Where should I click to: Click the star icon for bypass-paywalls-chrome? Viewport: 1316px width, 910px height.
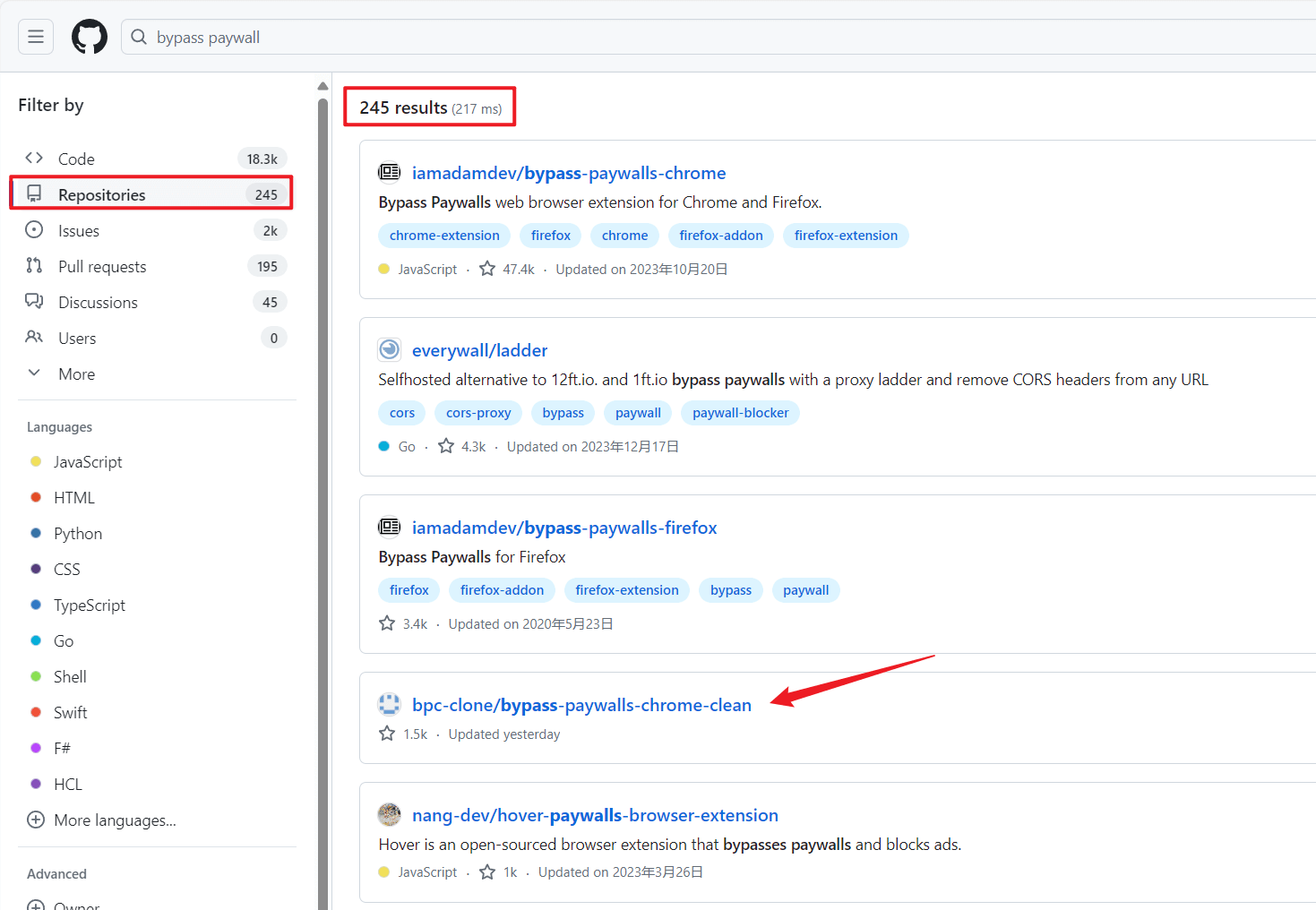pos(487,269)
